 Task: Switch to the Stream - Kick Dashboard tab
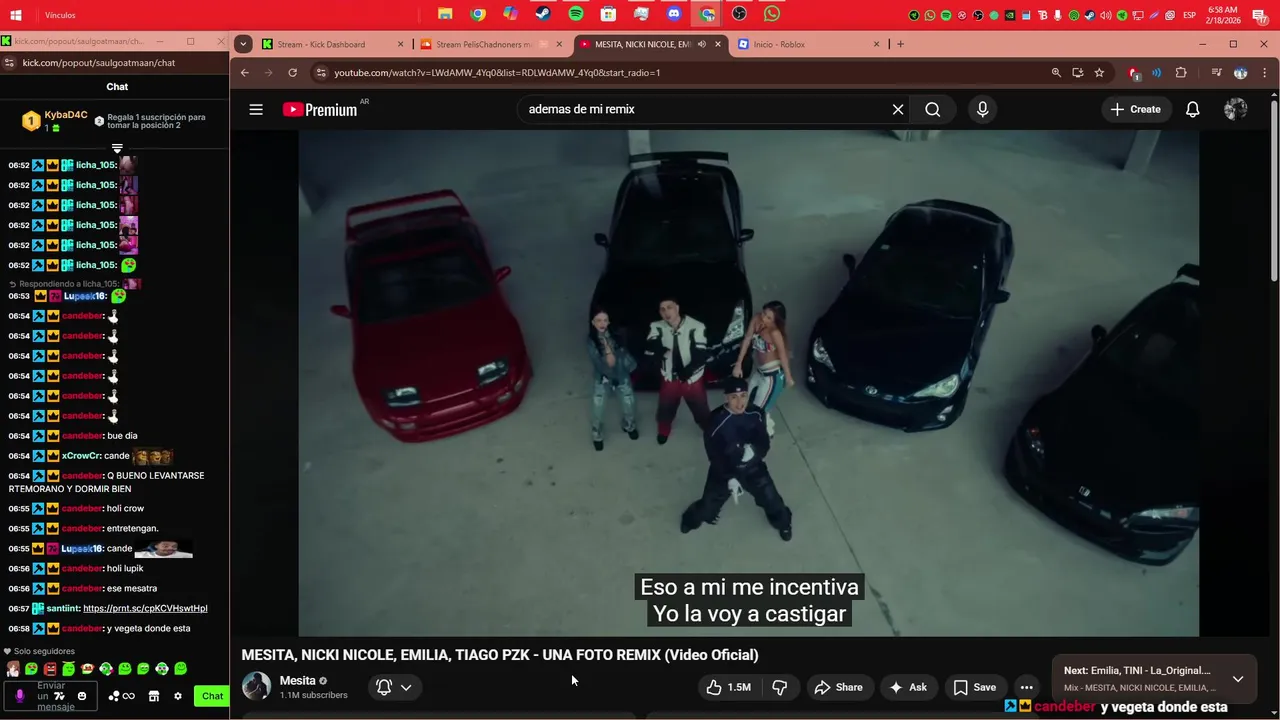332,44
